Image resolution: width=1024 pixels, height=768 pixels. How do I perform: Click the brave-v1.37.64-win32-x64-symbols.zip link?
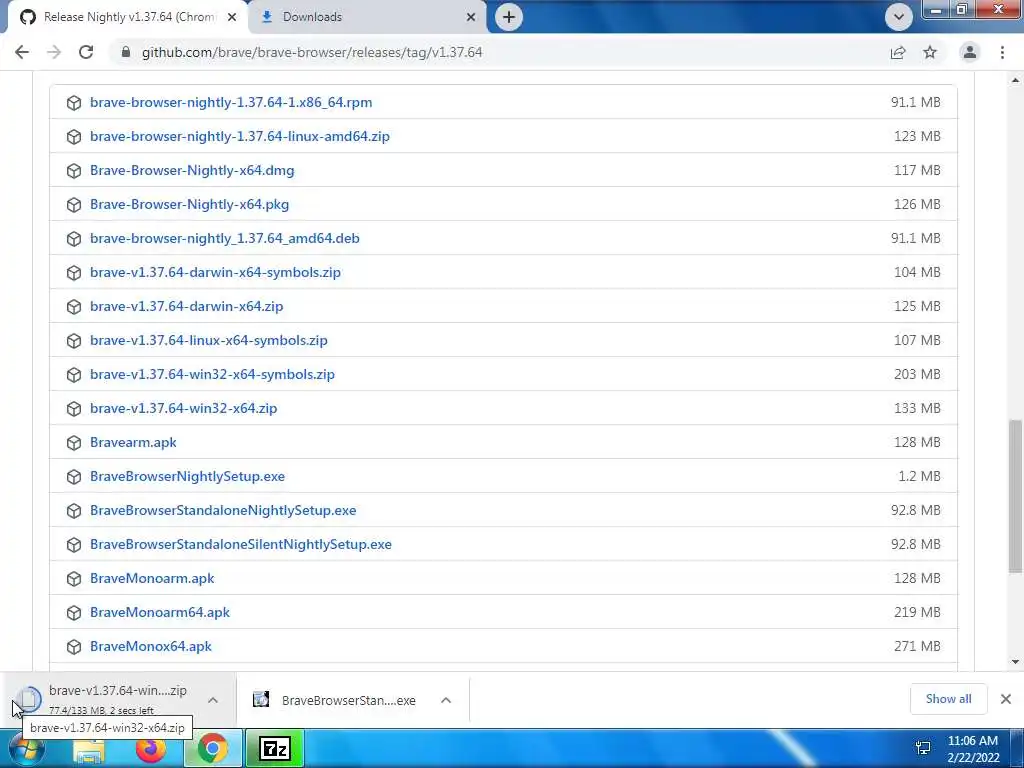pos(212,374)
